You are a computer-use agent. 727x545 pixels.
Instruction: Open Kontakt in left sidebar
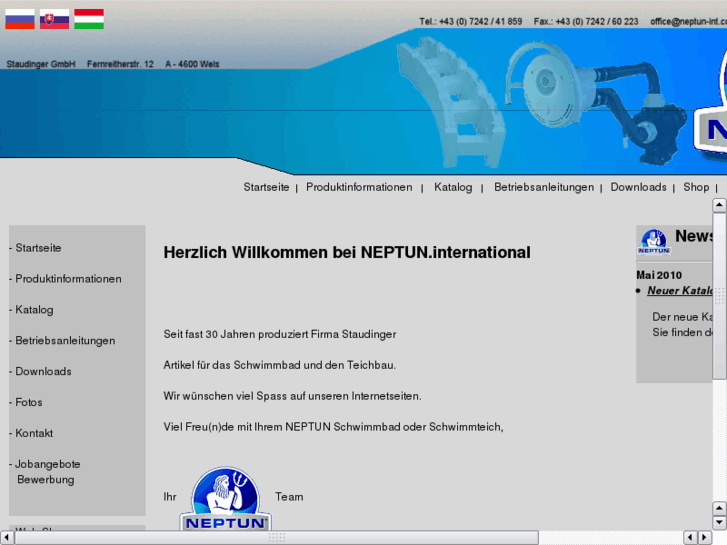[x=34, y=433]
